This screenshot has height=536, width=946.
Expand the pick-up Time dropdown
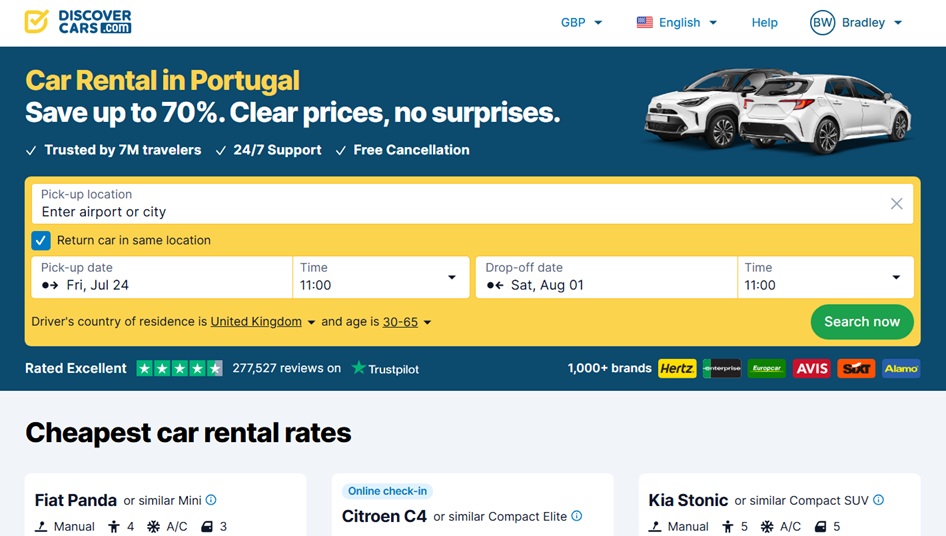(x=381, y=277)
